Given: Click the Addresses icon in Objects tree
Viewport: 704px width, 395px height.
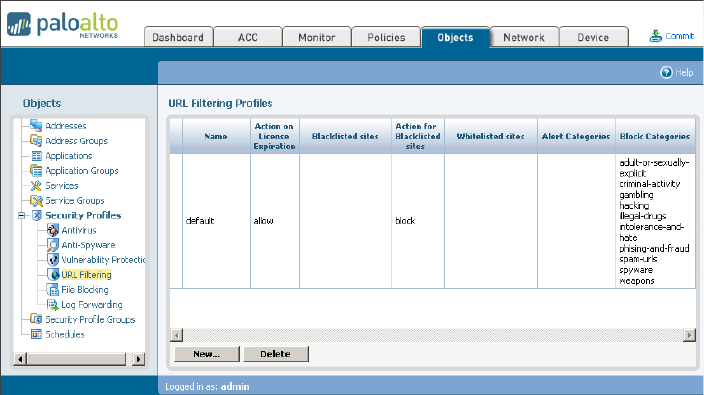Looking at the screenshot, I should [x=36, y=125].
